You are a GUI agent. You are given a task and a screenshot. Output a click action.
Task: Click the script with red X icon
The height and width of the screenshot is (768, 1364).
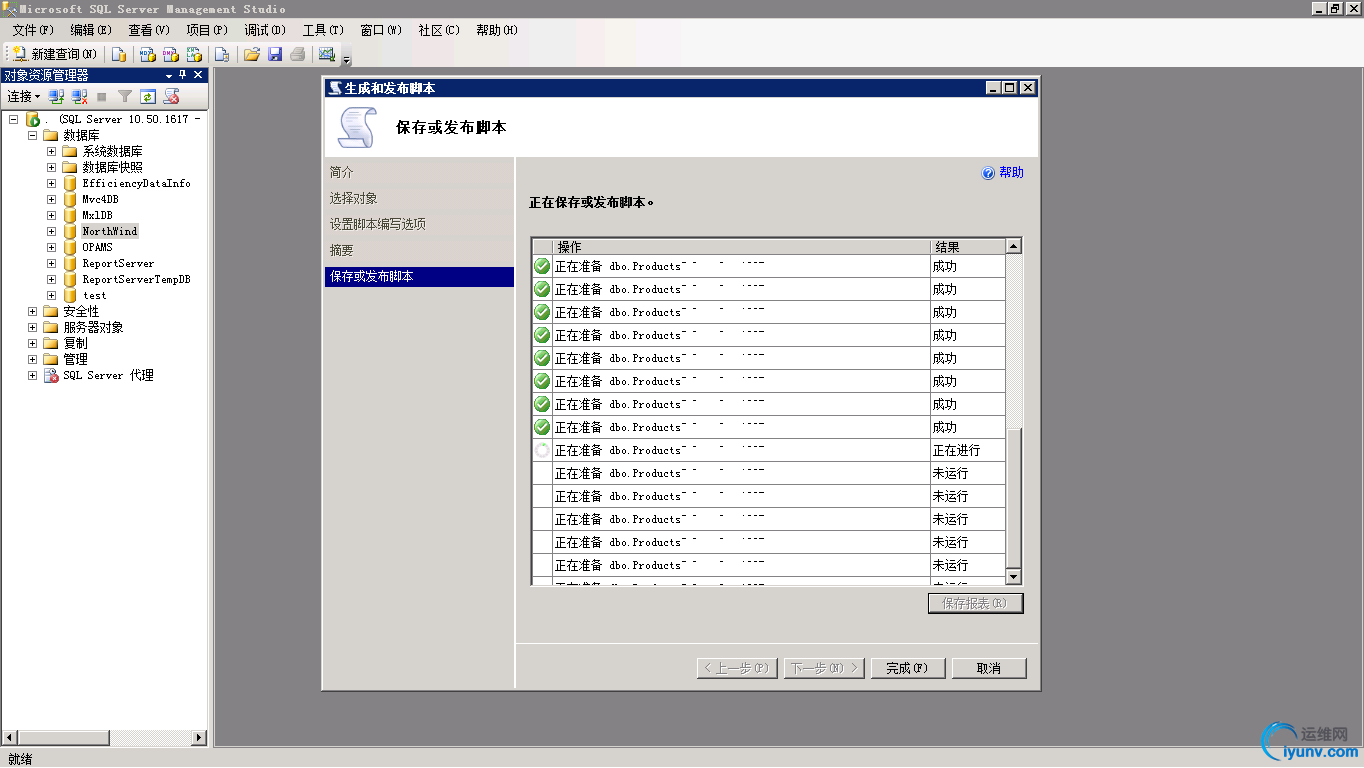171,96
